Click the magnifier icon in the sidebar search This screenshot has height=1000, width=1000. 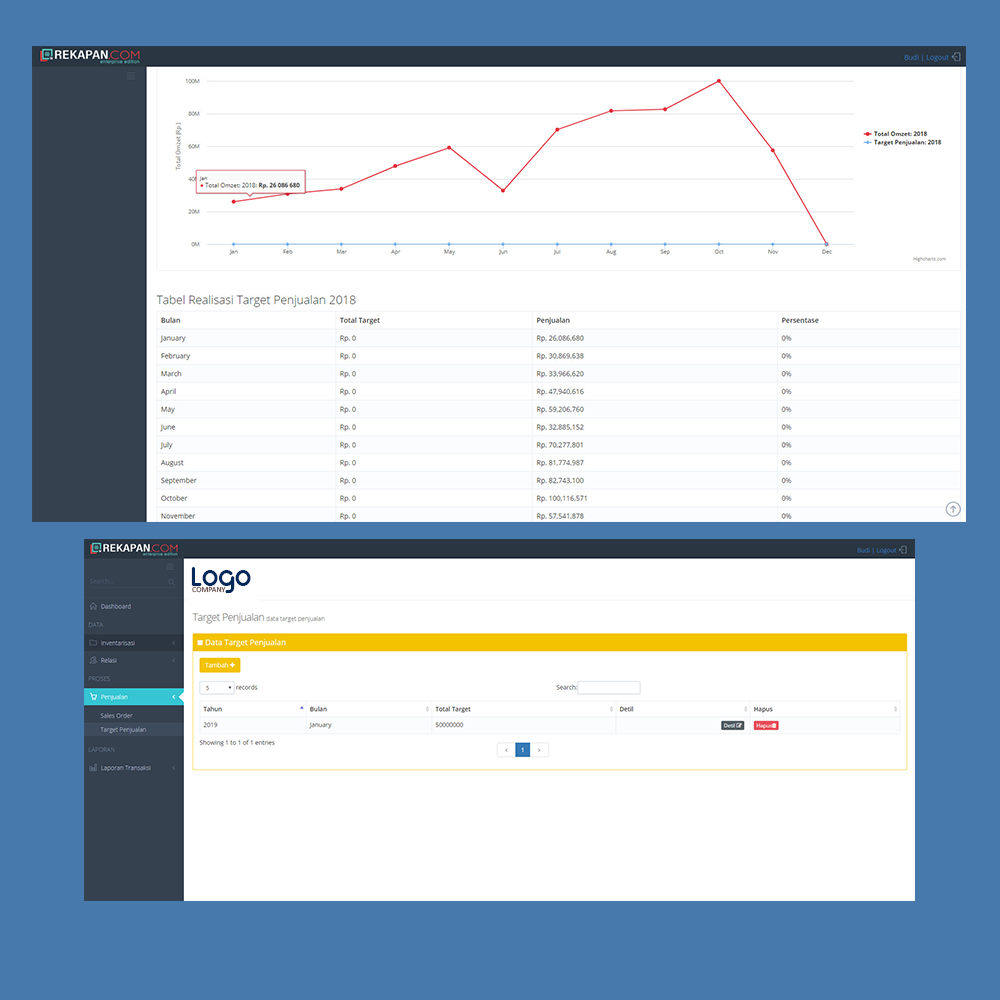click(x=171, y=581)
